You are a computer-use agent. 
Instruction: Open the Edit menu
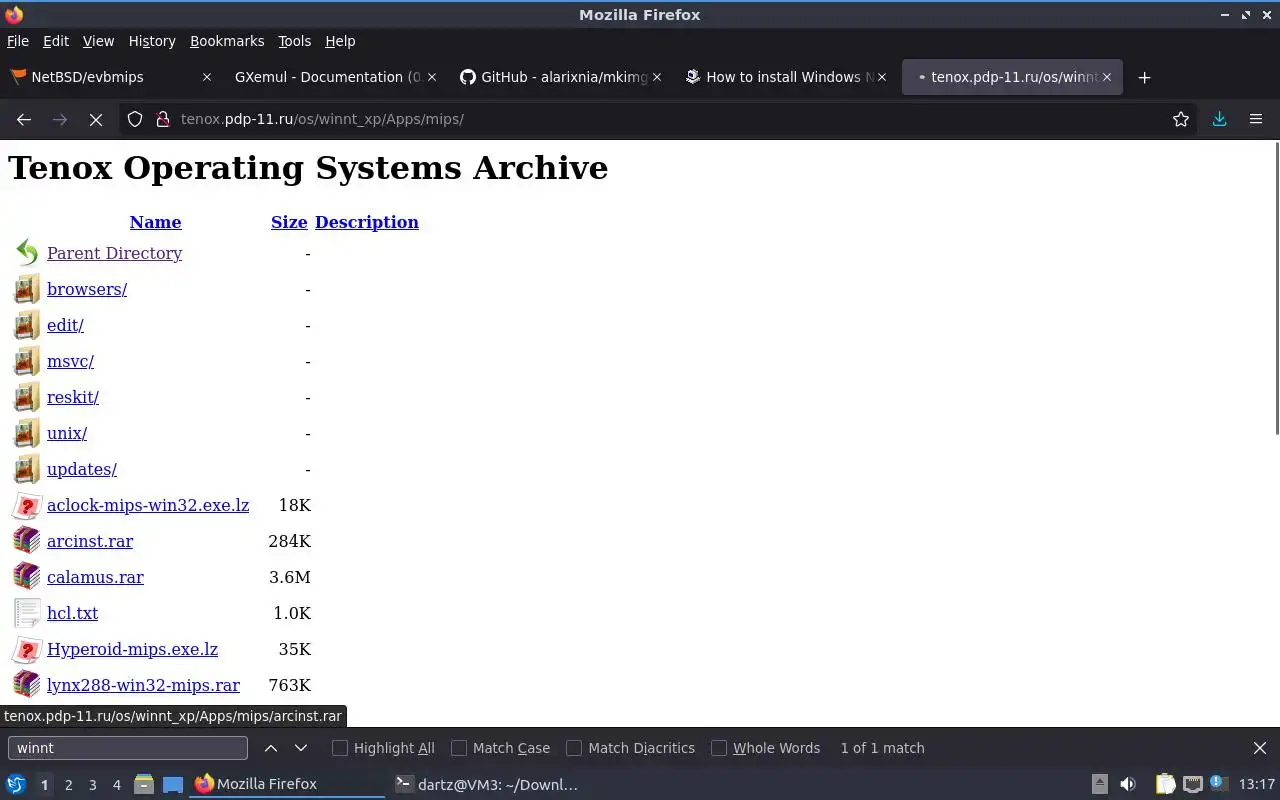coord(56,41)
